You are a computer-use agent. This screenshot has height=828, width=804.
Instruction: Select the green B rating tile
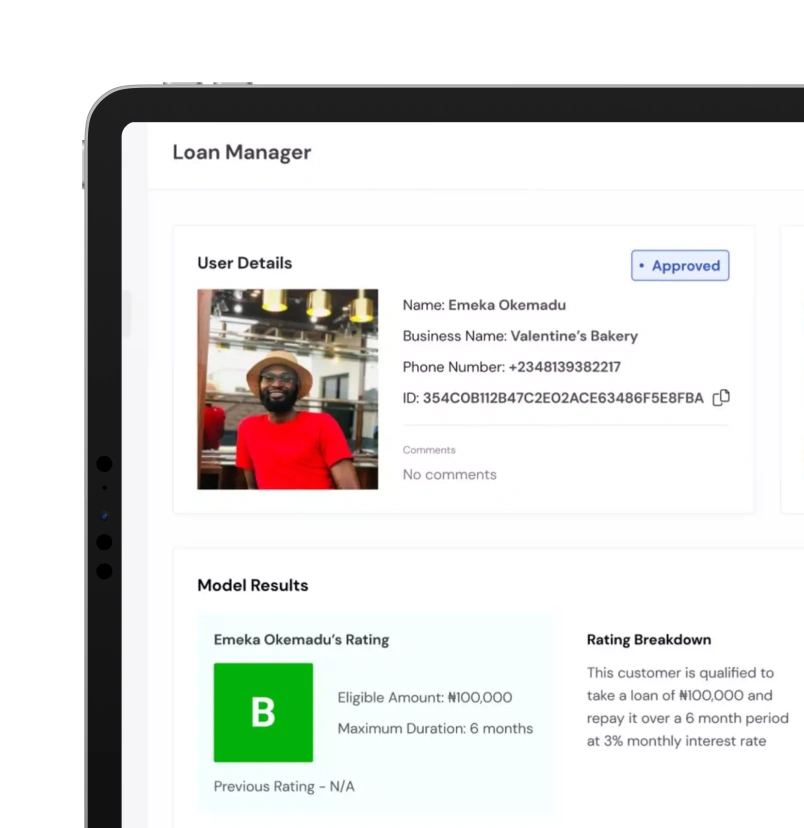pyautogui.click(x=263, y=712)
